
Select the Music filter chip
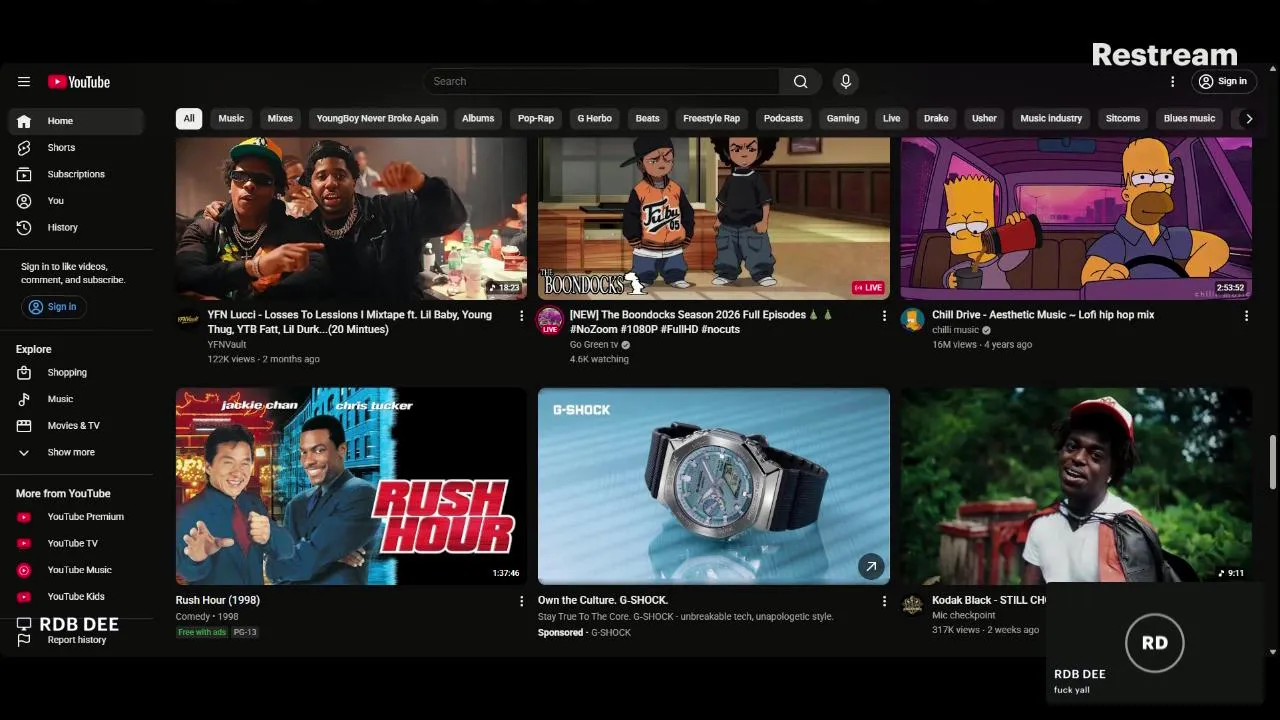pos(231,118)
